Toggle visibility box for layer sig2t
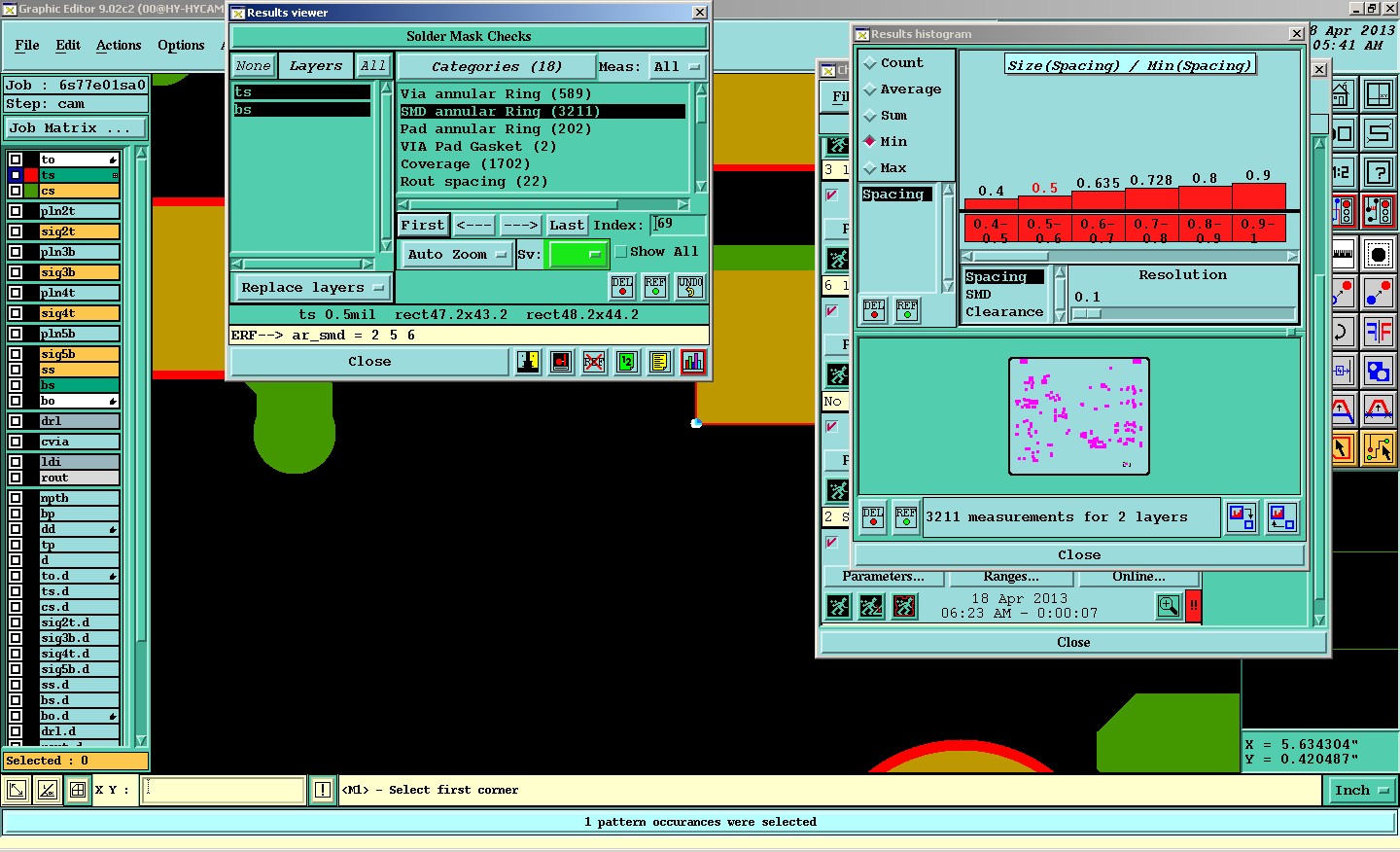Screen dimensions: 1400x852 click(16, 231)
